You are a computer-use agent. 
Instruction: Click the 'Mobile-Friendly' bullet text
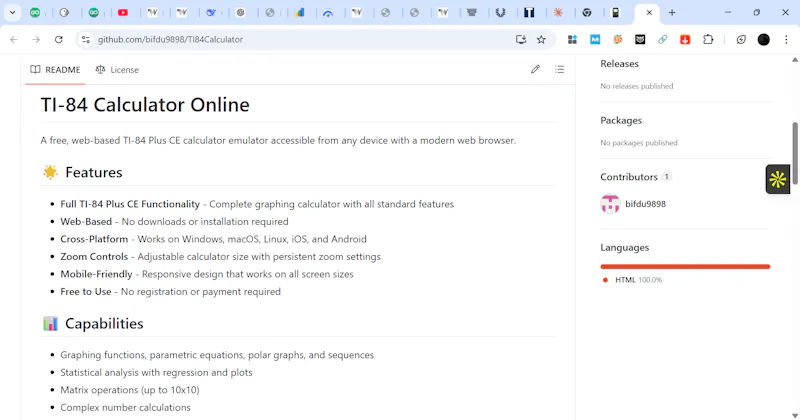pyautogui.click(x=96, y=274)
